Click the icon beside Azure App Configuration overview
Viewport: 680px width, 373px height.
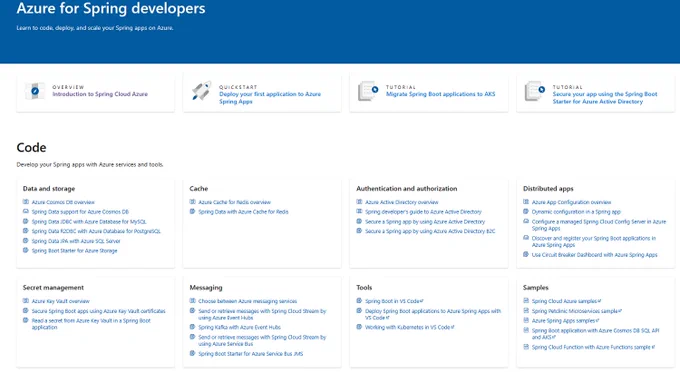[526, 202]
